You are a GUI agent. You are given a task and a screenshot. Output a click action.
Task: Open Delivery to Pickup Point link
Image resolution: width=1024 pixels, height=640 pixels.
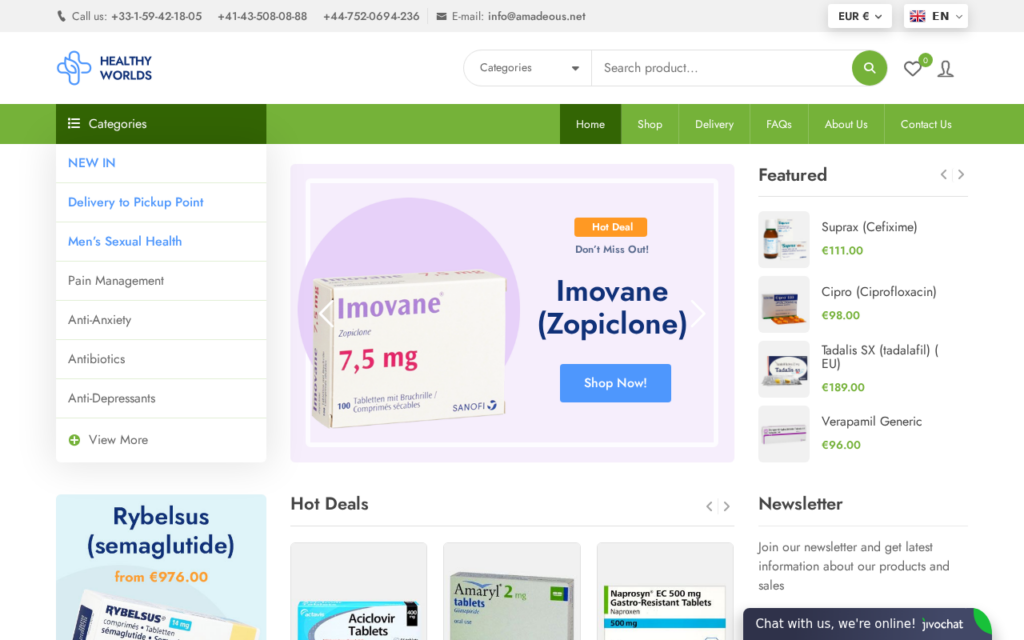coord(136,202)
